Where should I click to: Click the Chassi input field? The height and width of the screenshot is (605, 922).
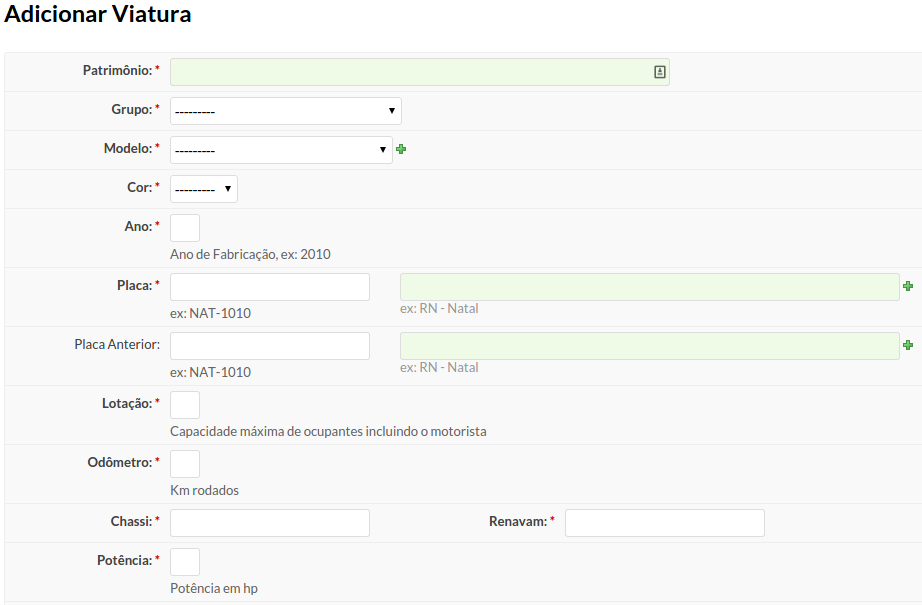click(x=270, y=523)
